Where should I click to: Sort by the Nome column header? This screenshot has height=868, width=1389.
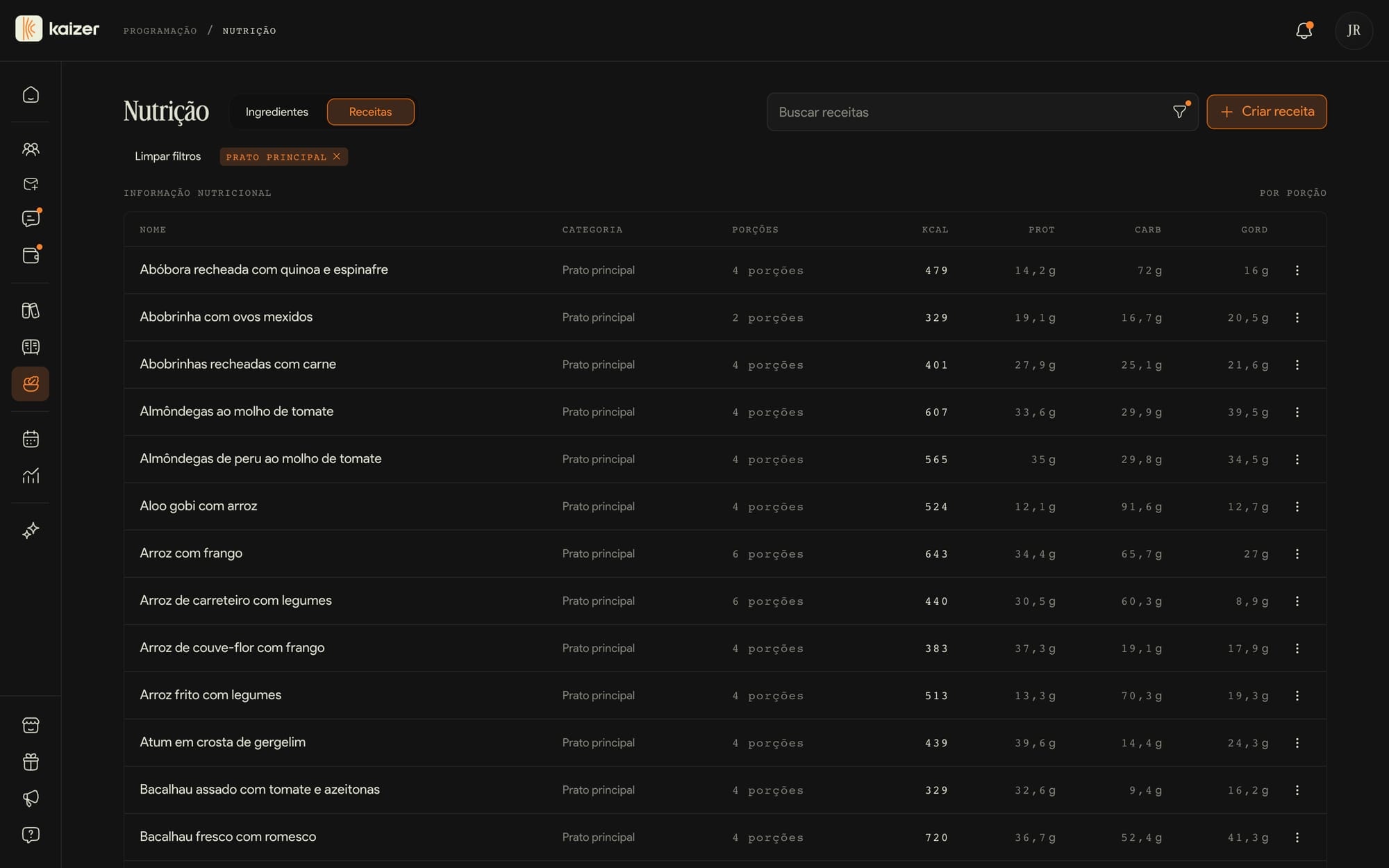pyautogui.click(x=153, y=230)
